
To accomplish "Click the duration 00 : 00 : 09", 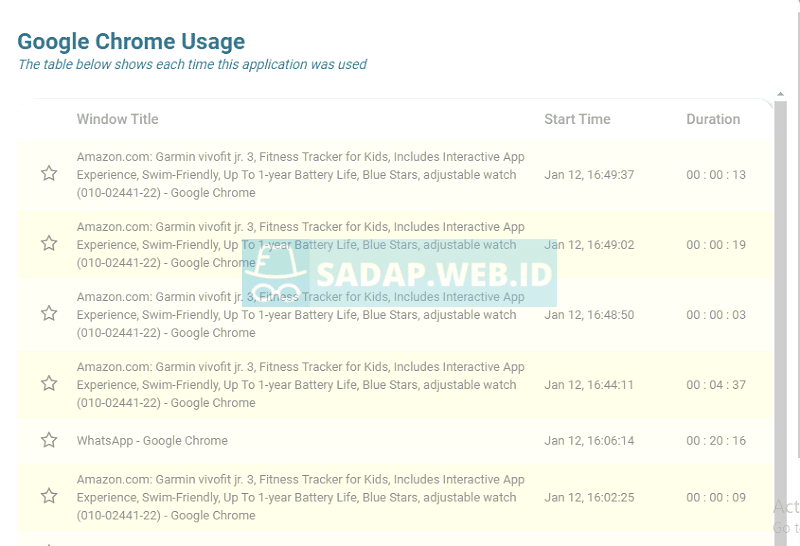I will click(x=716, y=497).
